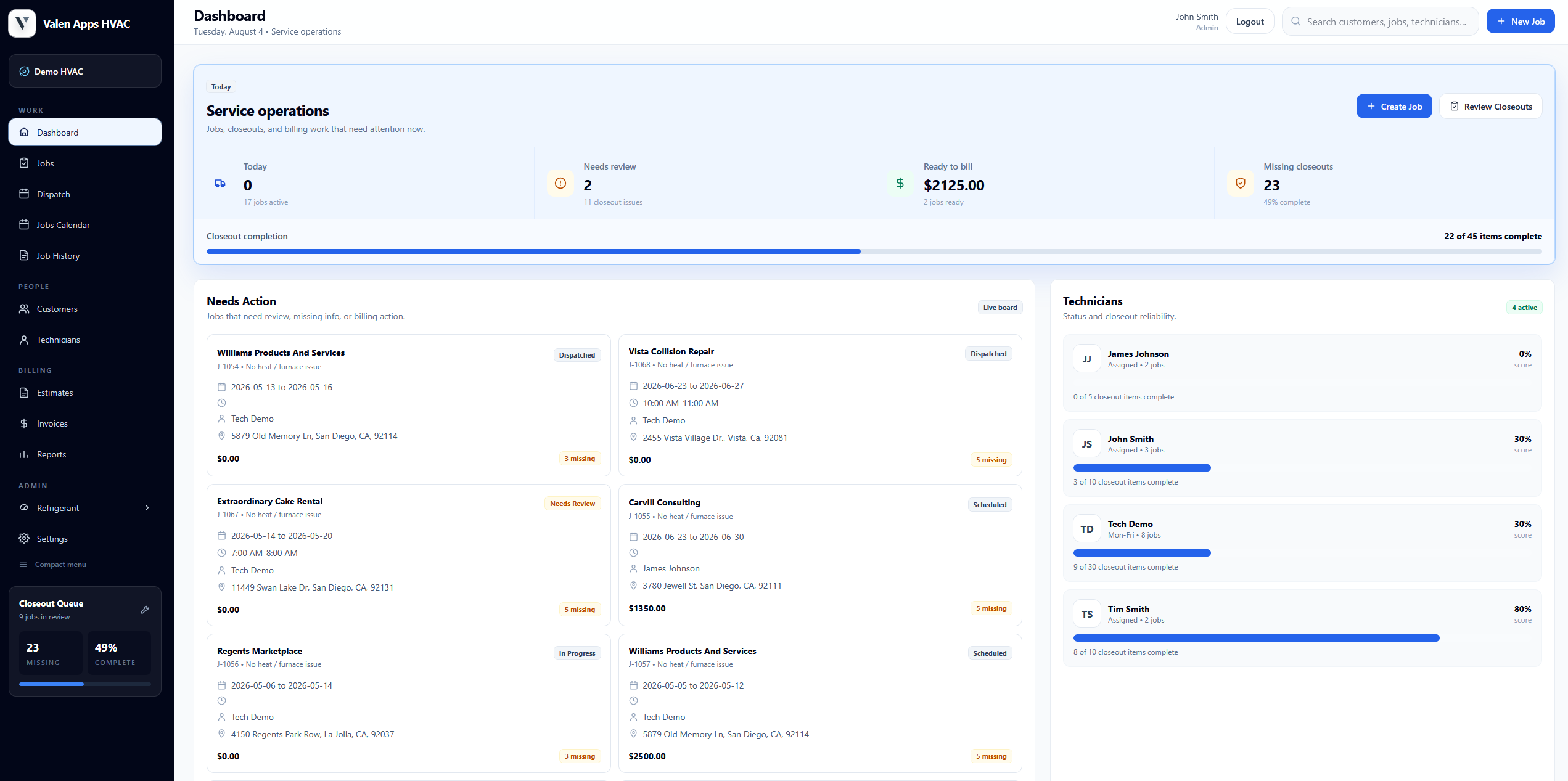This screenshot has width=1568, height=781.
Task: Click Review Closeouts button
Action: click(1491, 106)
